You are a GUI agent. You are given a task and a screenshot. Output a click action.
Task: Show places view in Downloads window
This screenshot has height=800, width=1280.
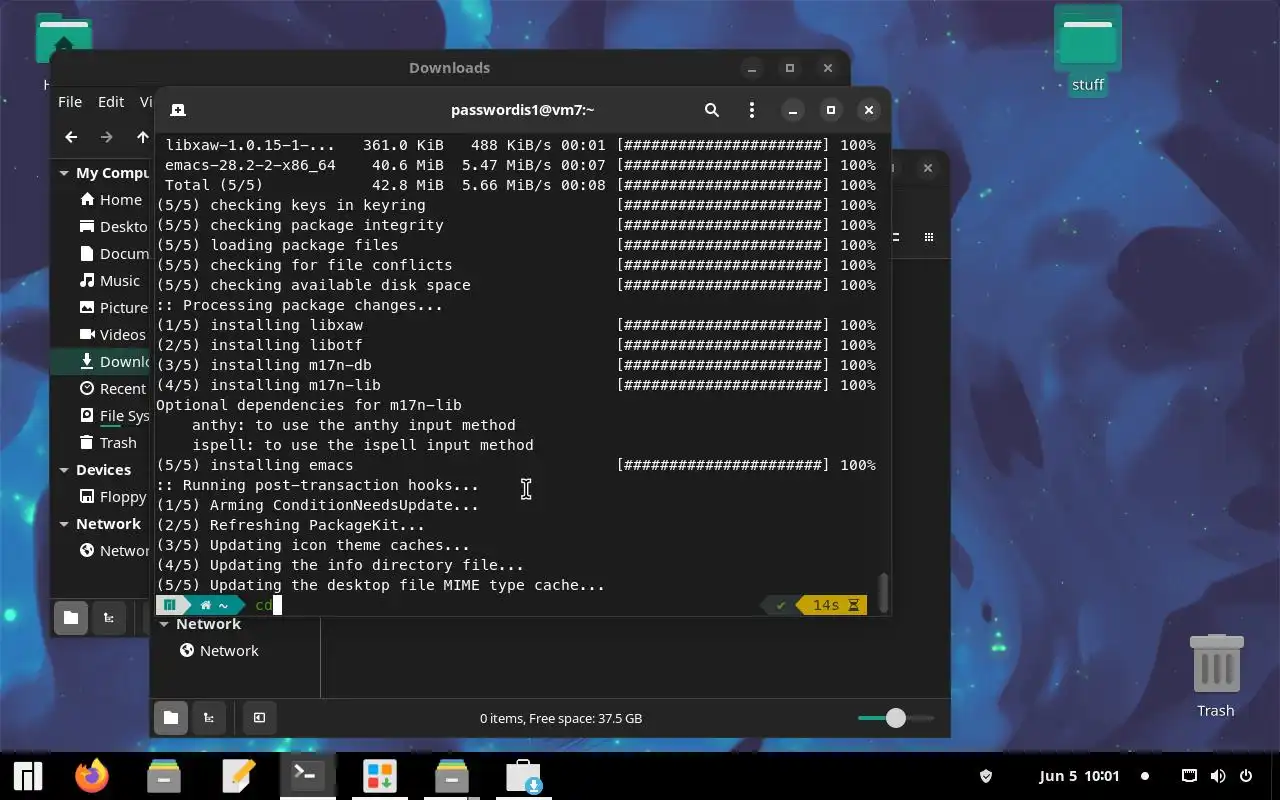tap(71, 618)
